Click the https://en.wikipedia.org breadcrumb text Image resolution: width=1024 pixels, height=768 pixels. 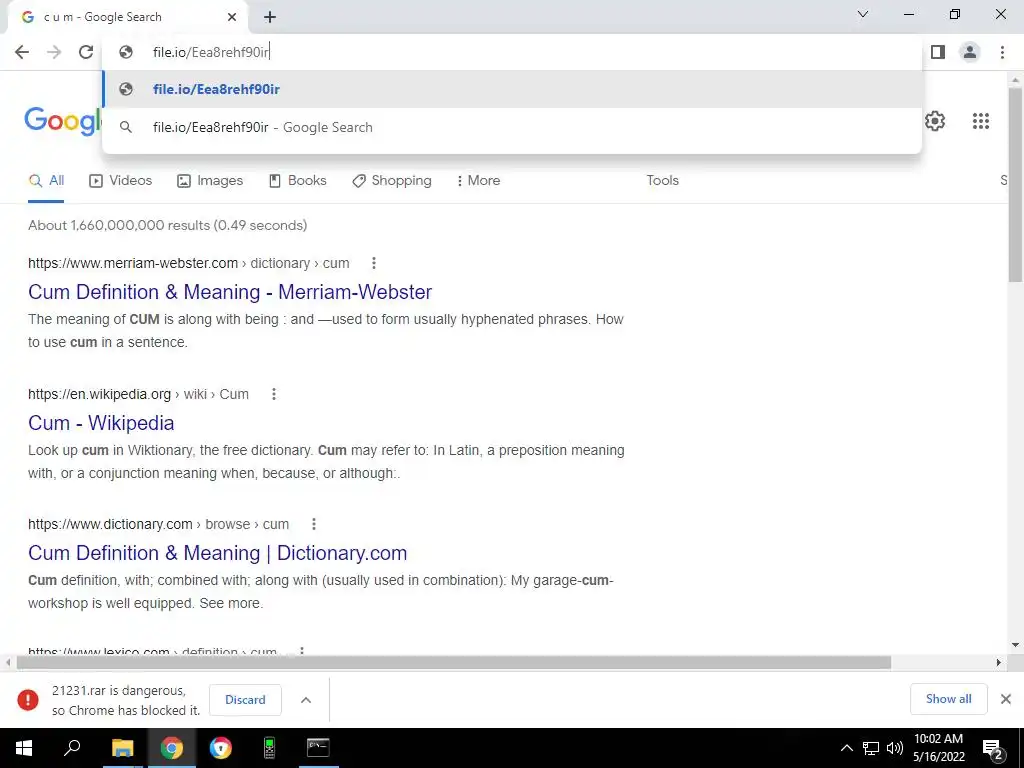[99, 394]
